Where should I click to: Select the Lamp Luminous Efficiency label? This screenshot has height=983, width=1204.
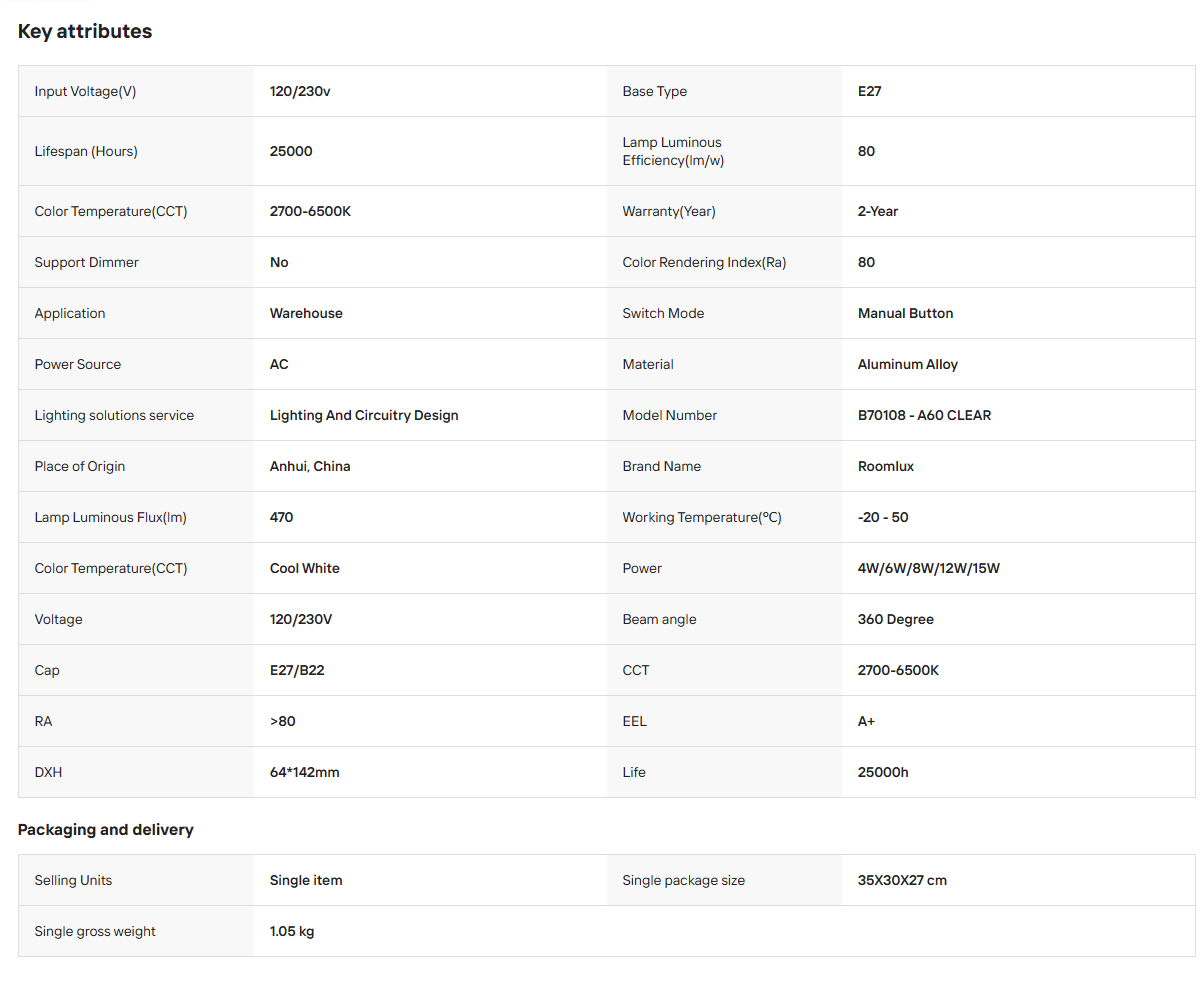pos(673,151)
